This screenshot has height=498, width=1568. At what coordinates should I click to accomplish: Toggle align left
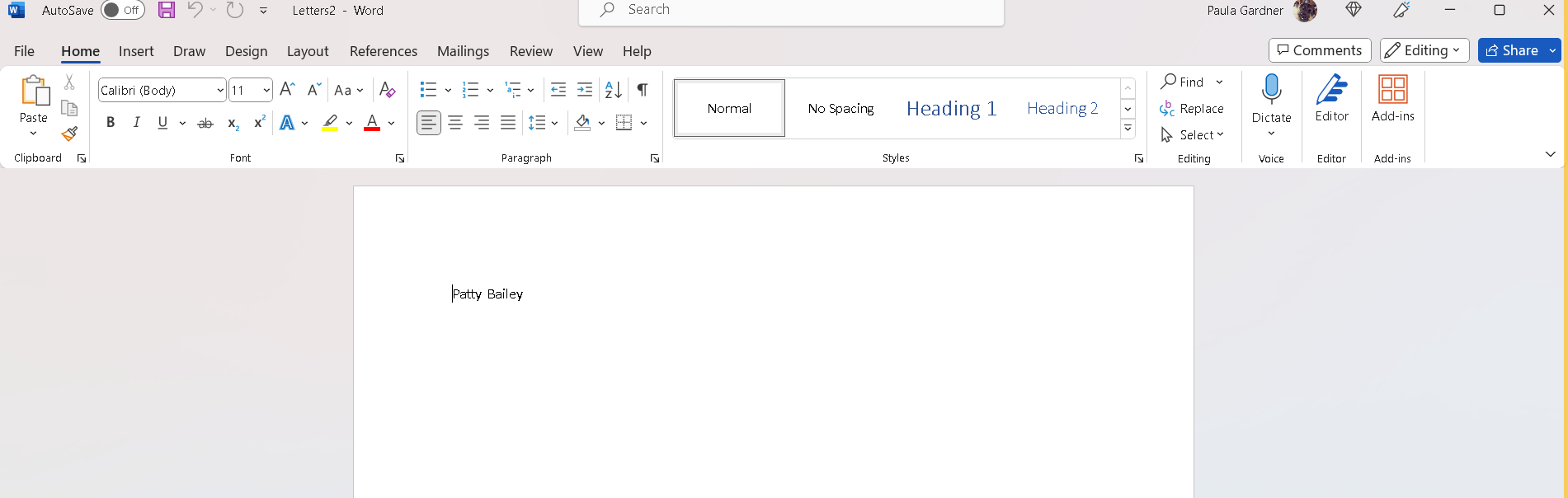(428, 123)
